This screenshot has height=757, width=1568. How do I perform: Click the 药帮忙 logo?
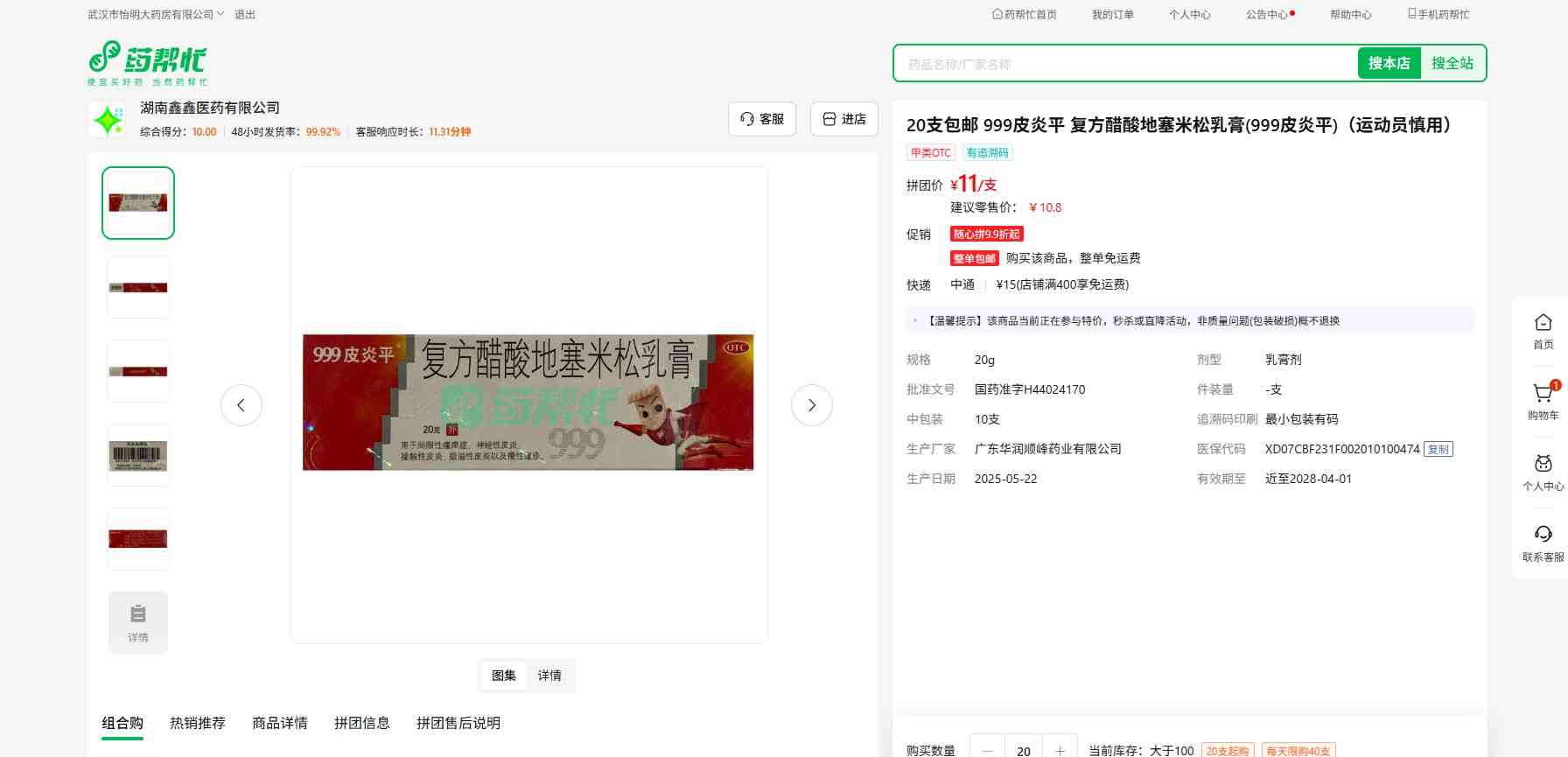tap(147, 62)
